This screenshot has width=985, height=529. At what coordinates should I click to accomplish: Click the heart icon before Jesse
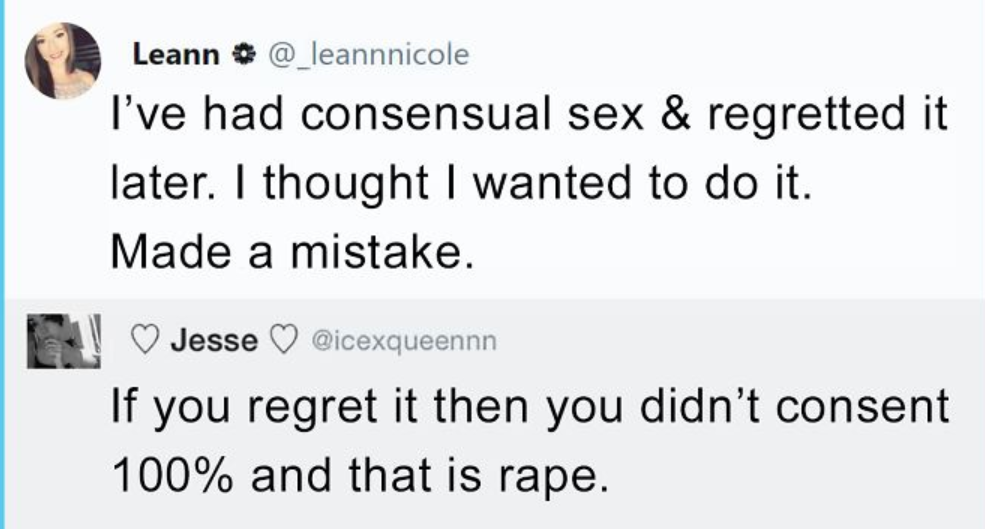144,341
